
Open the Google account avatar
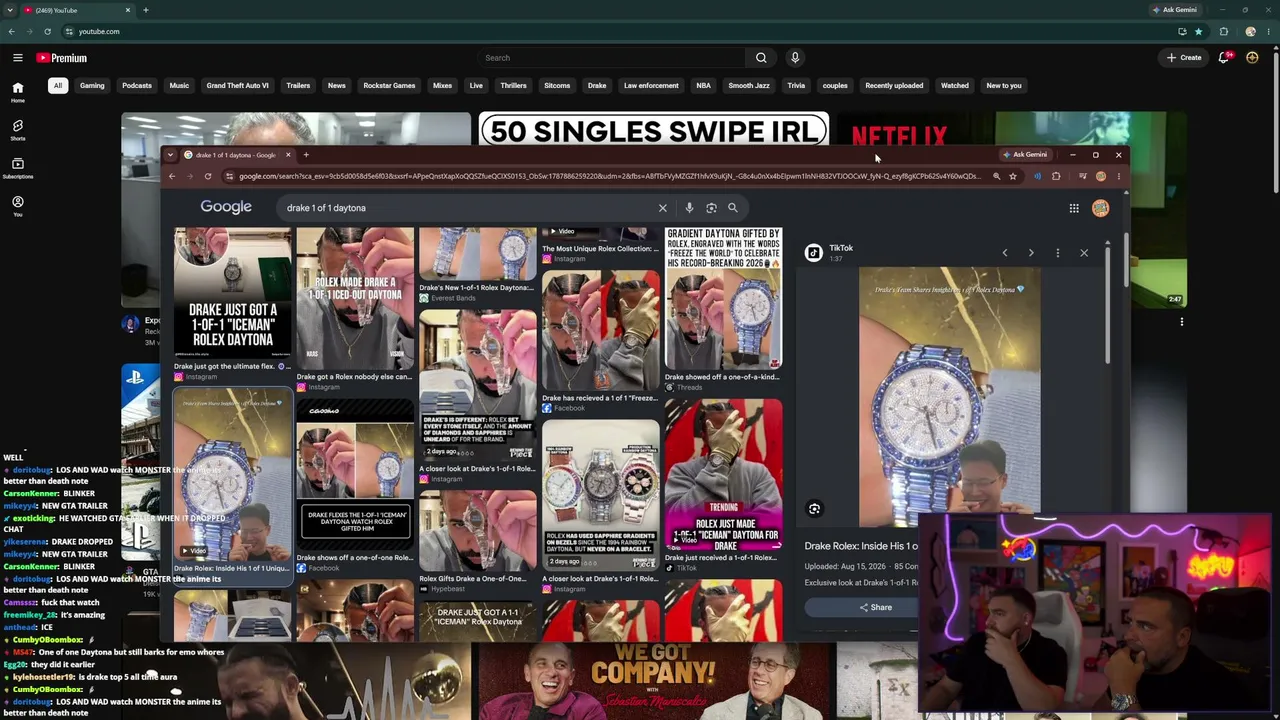(1101, 208)
